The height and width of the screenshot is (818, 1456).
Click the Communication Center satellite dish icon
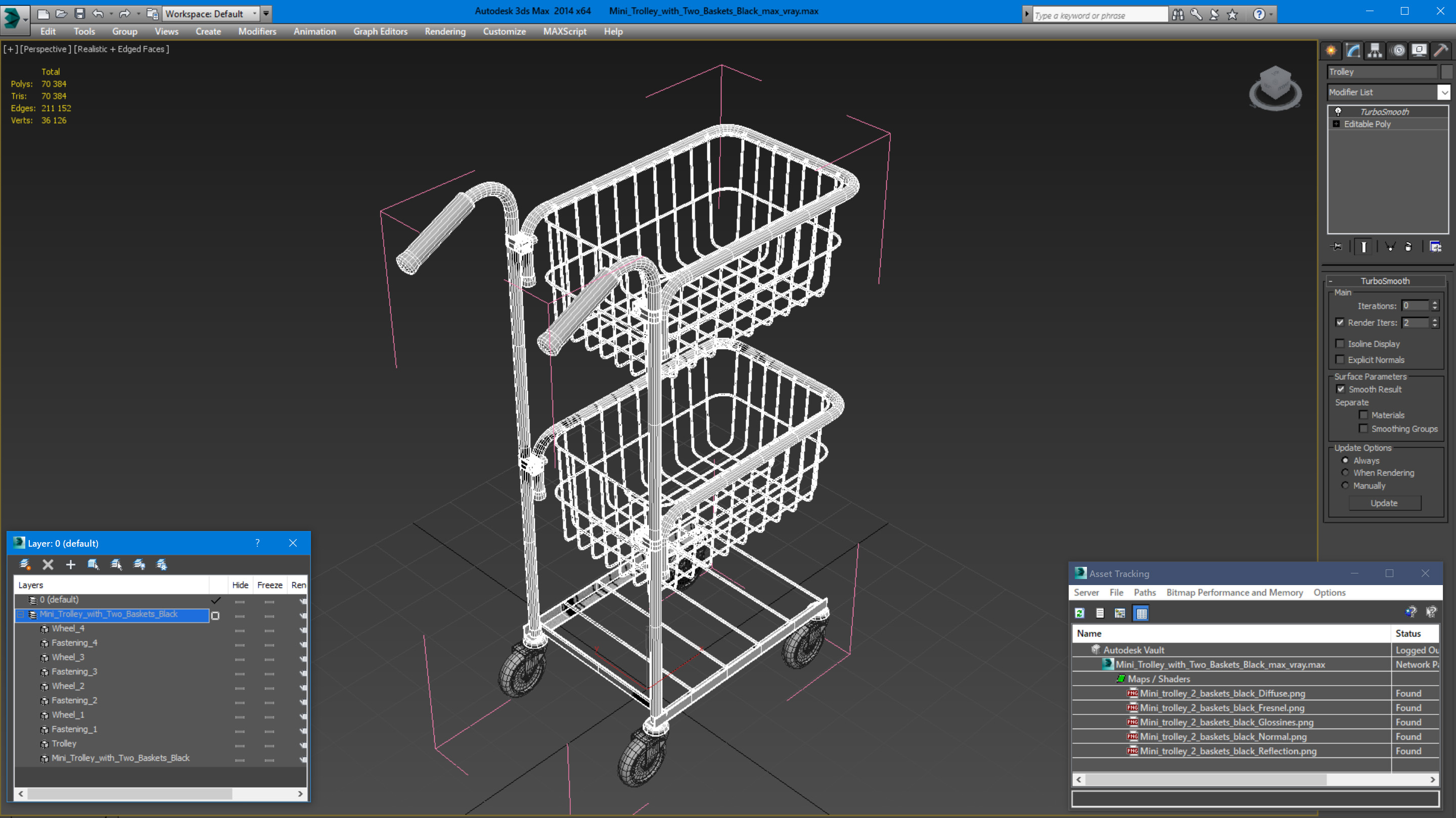[x=1214, y=15]
